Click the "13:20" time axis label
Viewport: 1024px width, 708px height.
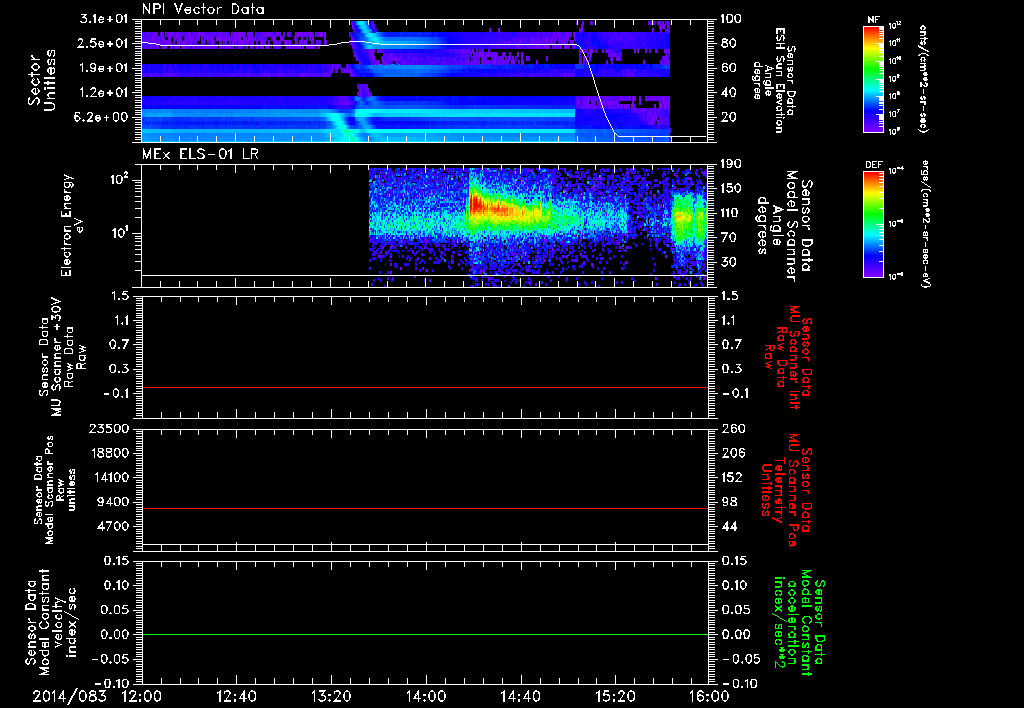coord(331,696)
